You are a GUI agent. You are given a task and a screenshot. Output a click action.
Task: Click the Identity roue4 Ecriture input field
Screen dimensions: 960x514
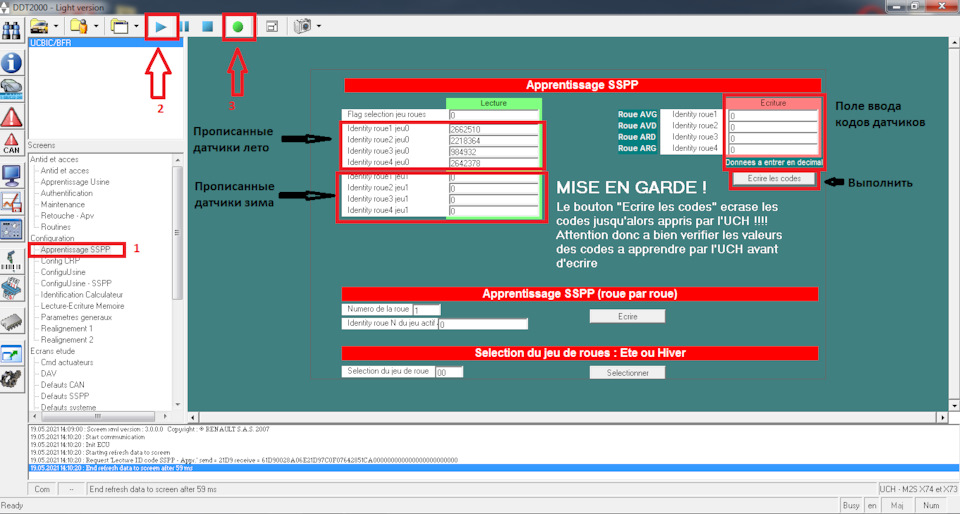[x=773, y=149]
